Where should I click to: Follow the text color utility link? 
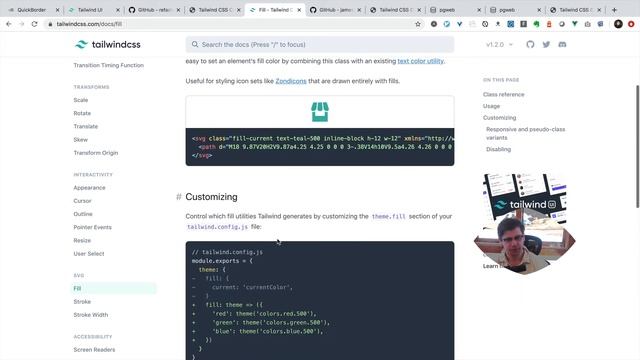420,61
